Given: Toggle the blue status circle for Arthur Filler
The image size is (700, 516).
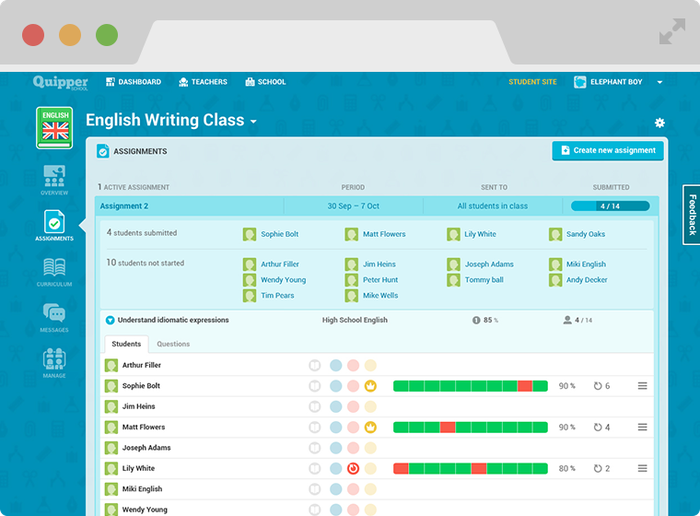Looking at the screenshot, I should point(336,365).
